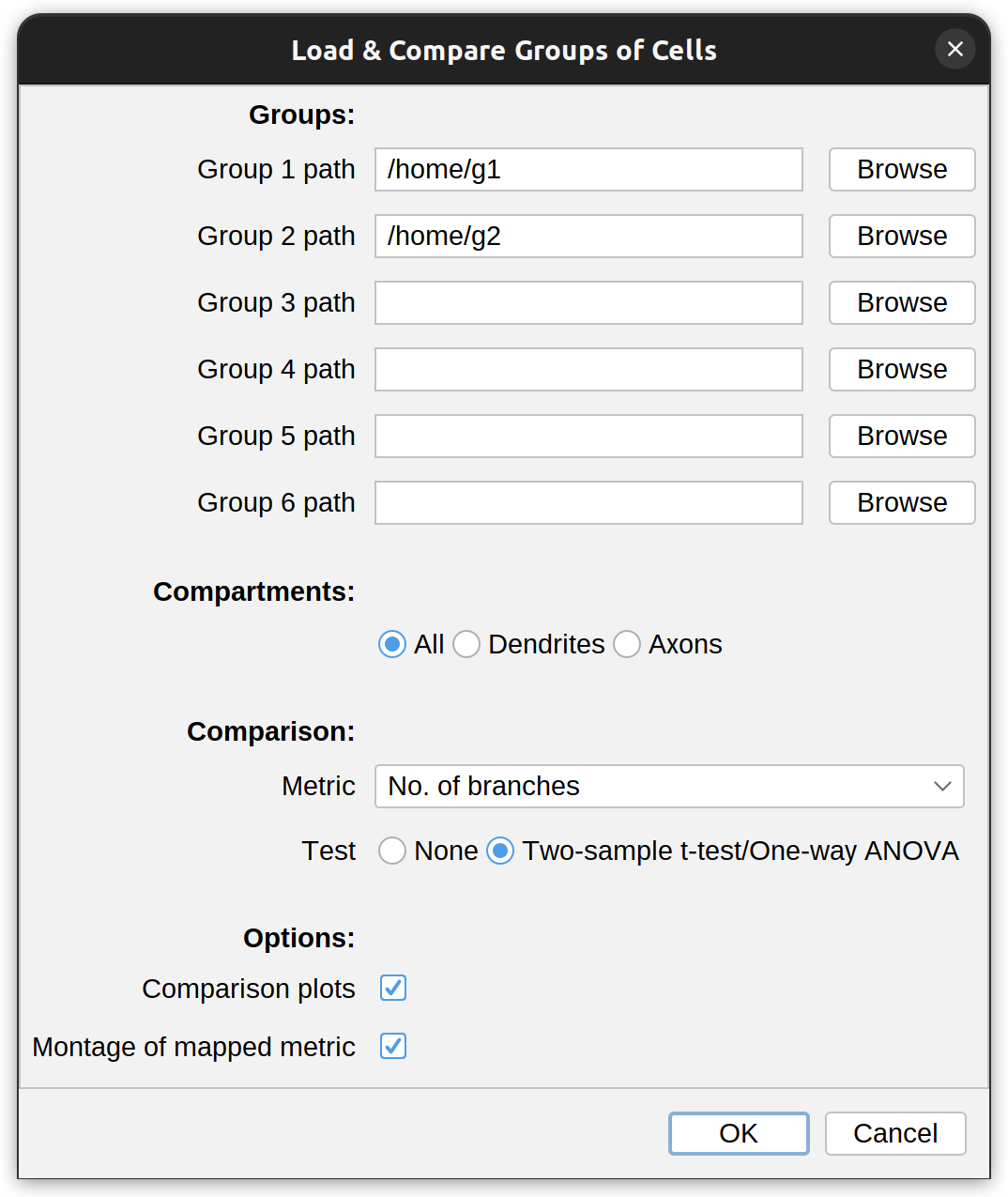Choose Axons compartment option
The image size is (1008, 1197).
point(627,644)
